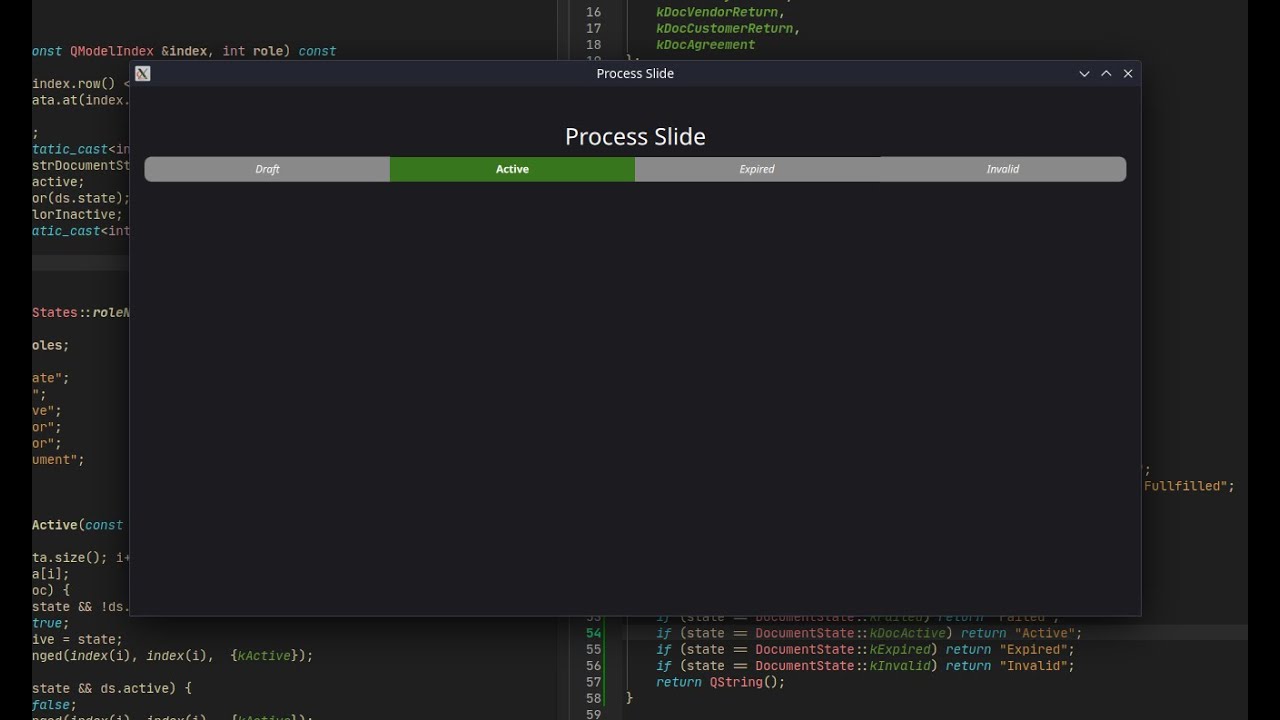Viewport: 1280px width, 720px height.
Task: Click the Process Slide heading text
Action: [635, 137]
